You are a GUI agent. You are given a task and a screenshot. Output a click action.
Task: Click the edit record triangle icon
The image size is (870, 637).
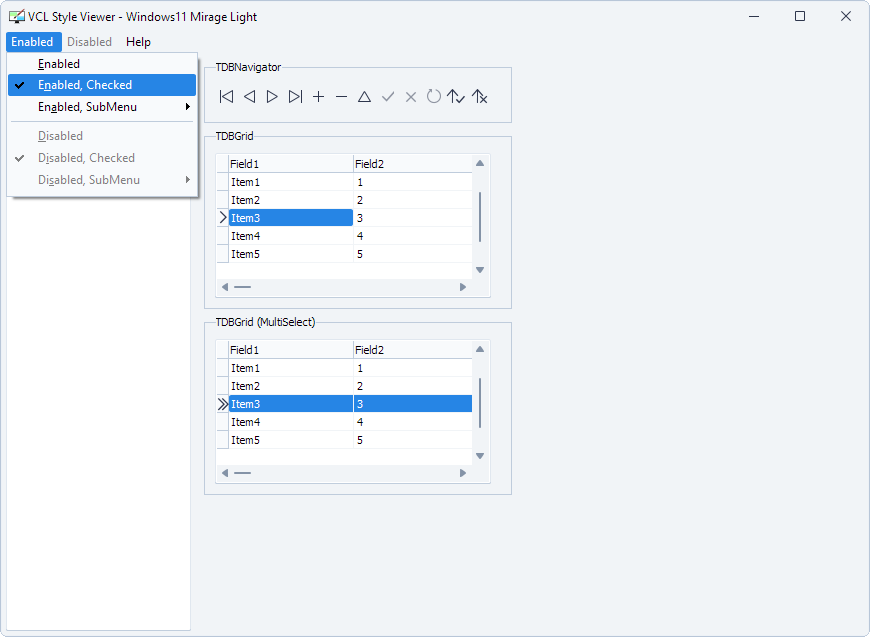365,97
